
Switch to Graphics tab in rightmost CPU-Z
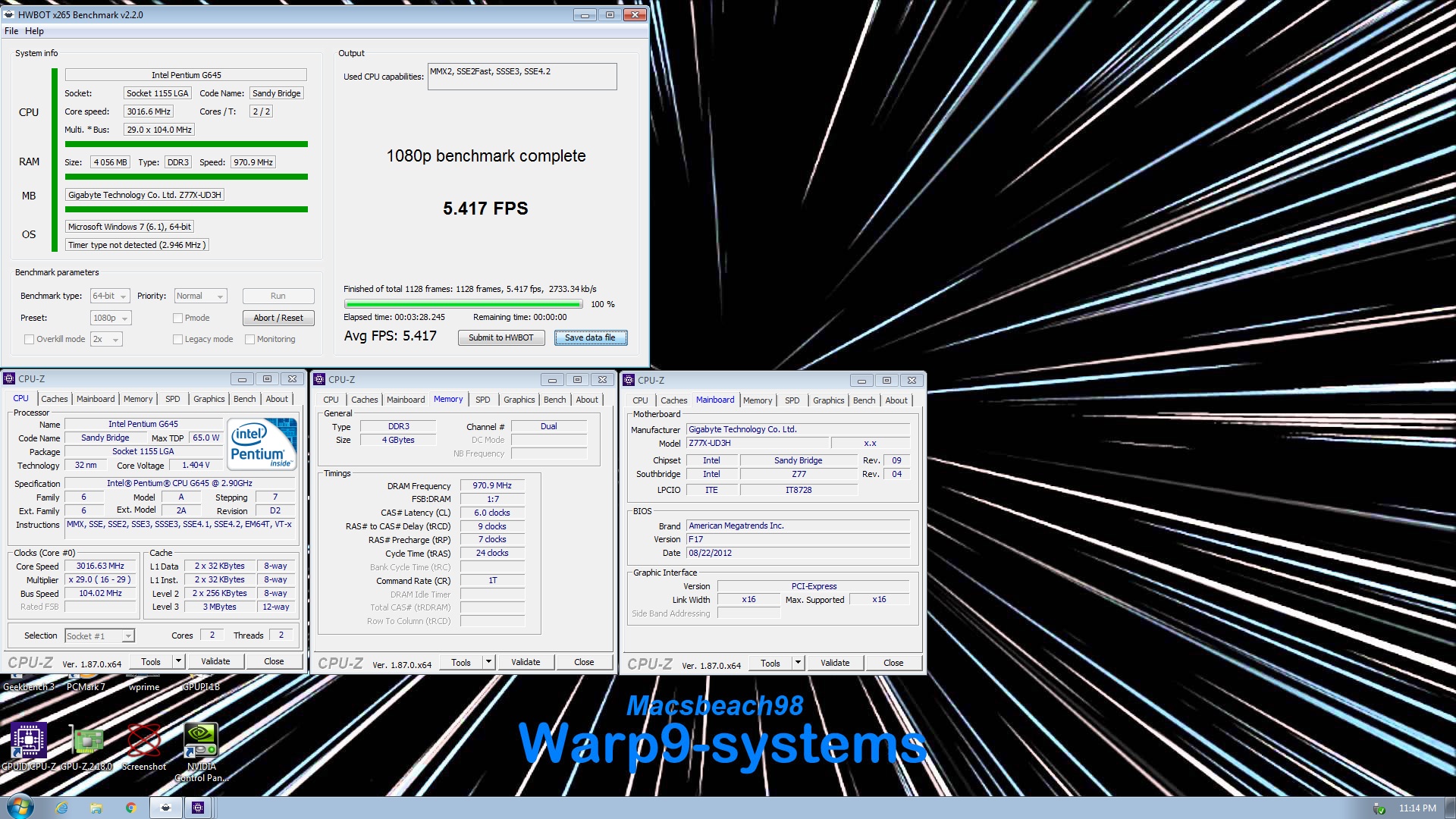tap(828, 400)
